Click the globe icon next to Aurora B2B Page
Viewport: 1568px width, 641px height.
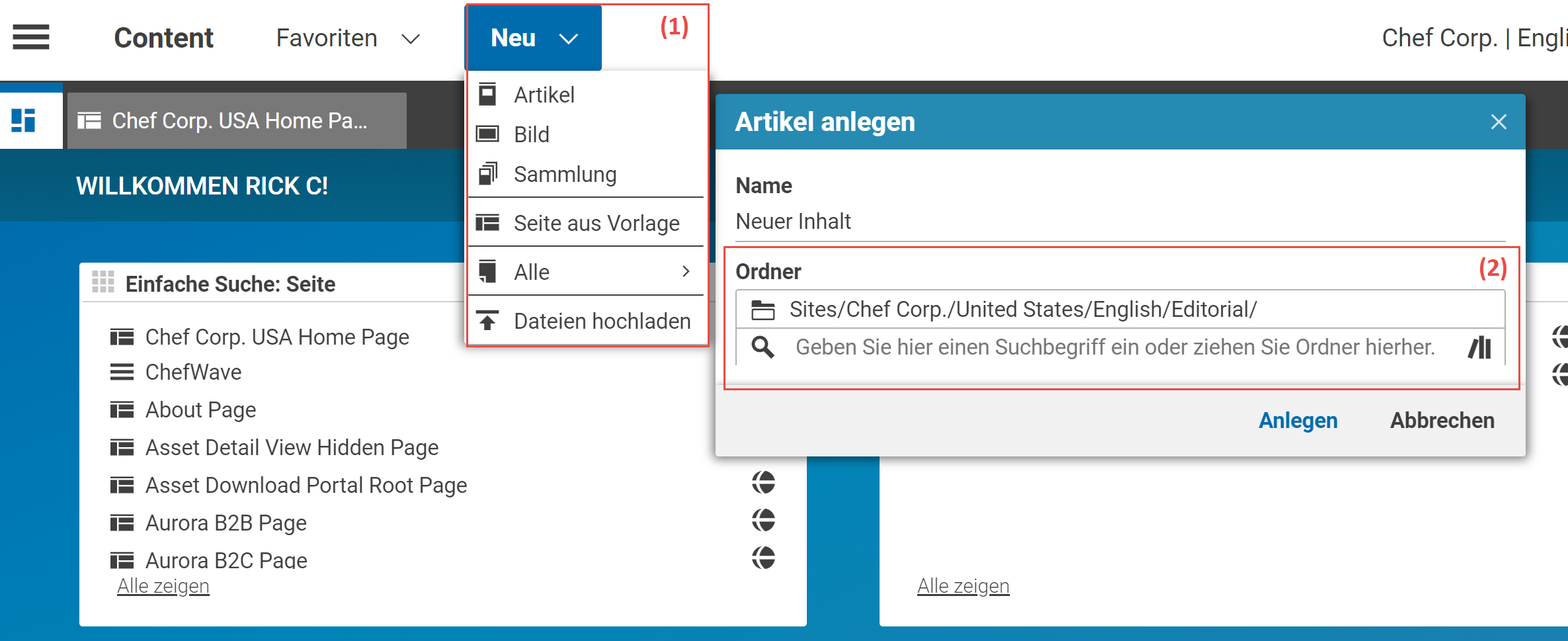tap(764, 521)
